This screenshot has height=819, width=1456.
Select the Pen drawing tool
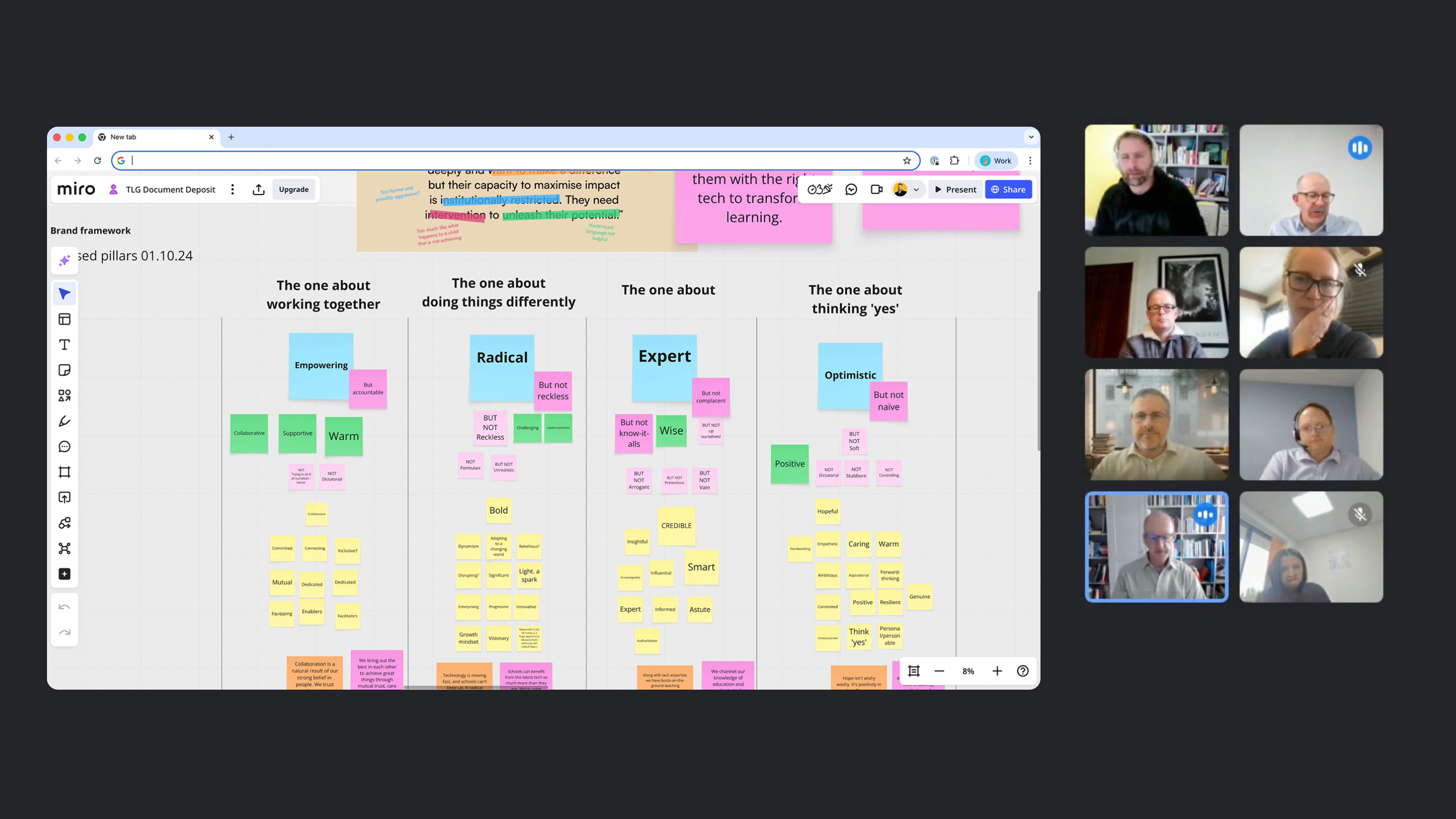click(x=64, y=421)
